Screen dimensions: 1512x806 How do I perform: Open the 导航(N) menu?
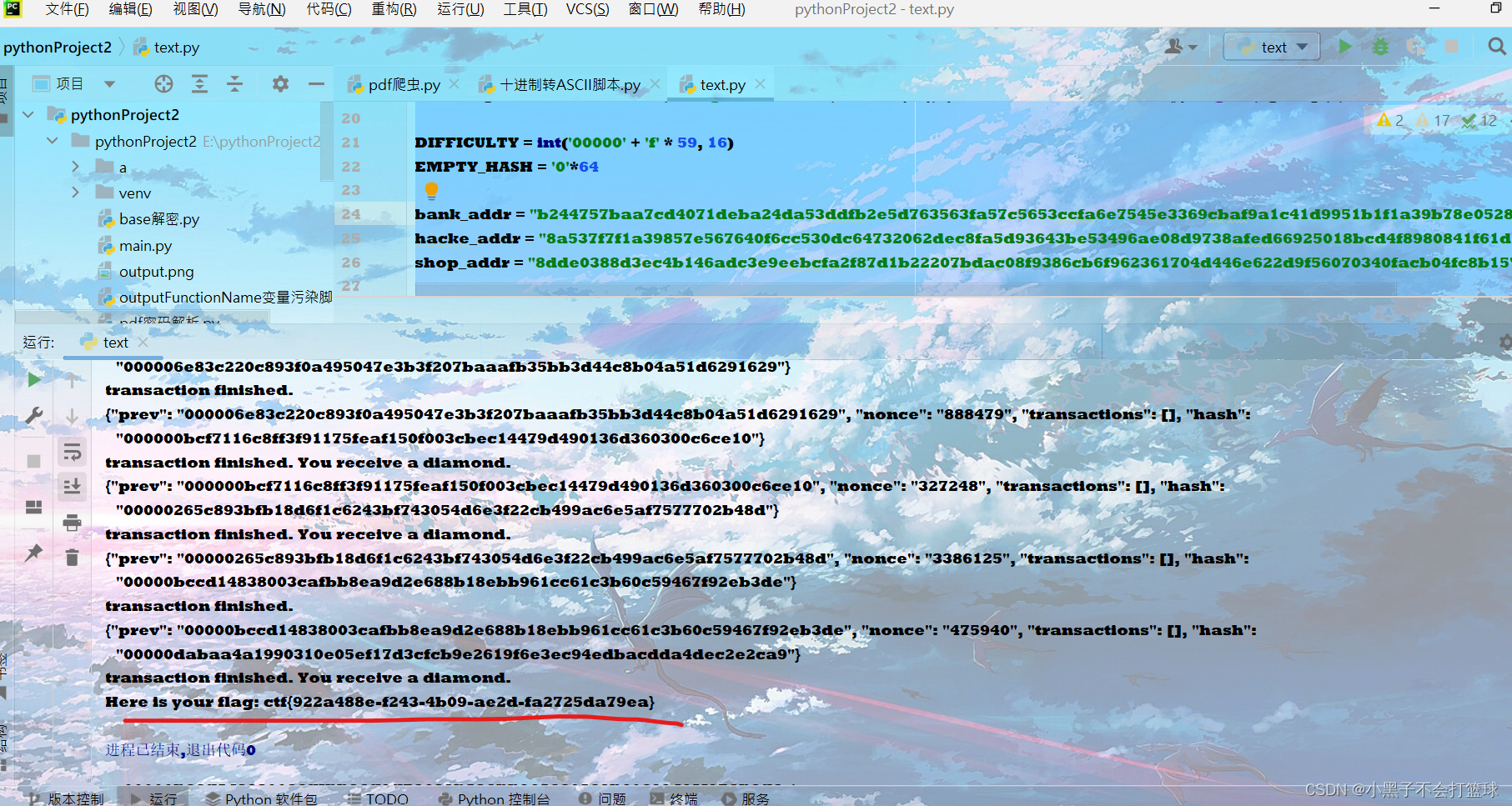261,9
